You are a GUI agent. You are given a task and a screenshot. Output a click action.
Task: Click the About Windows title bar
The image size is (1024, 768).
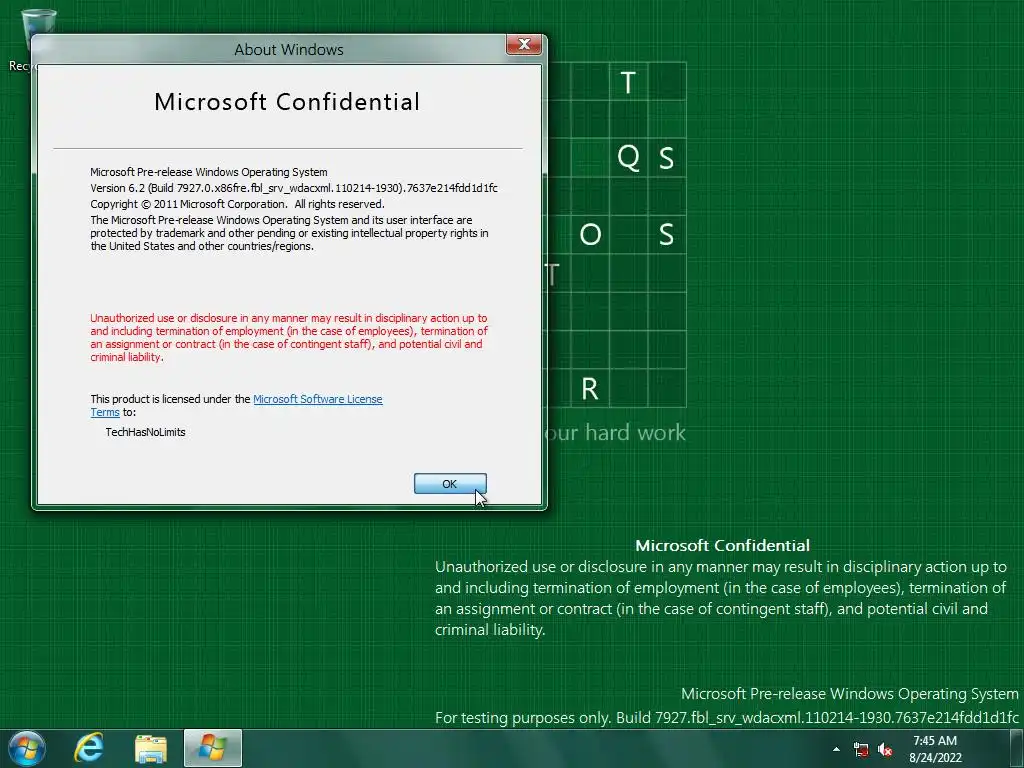point(289,49)
